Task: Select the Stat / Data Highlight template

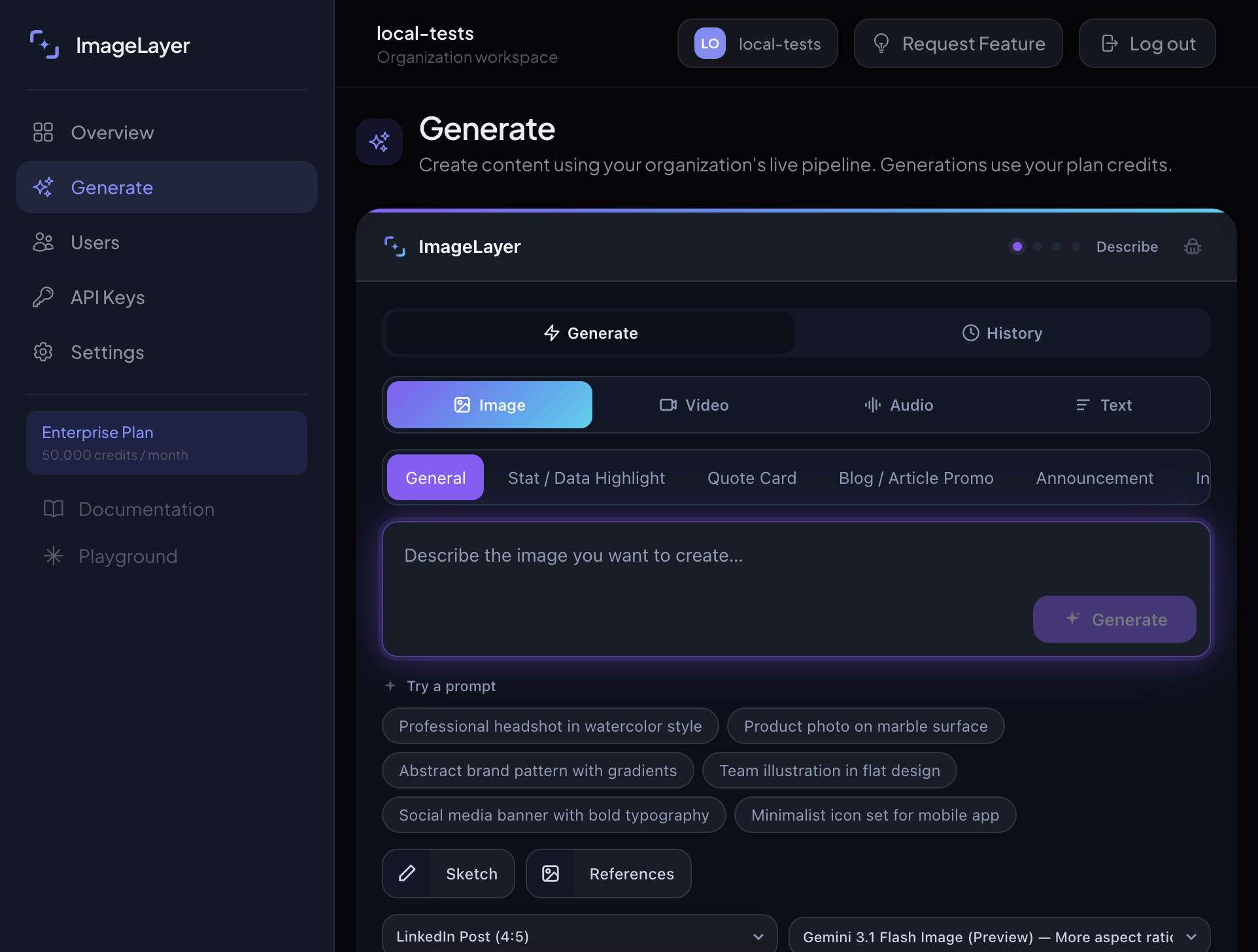Action: pyautogui.click(x=586, y=478)
